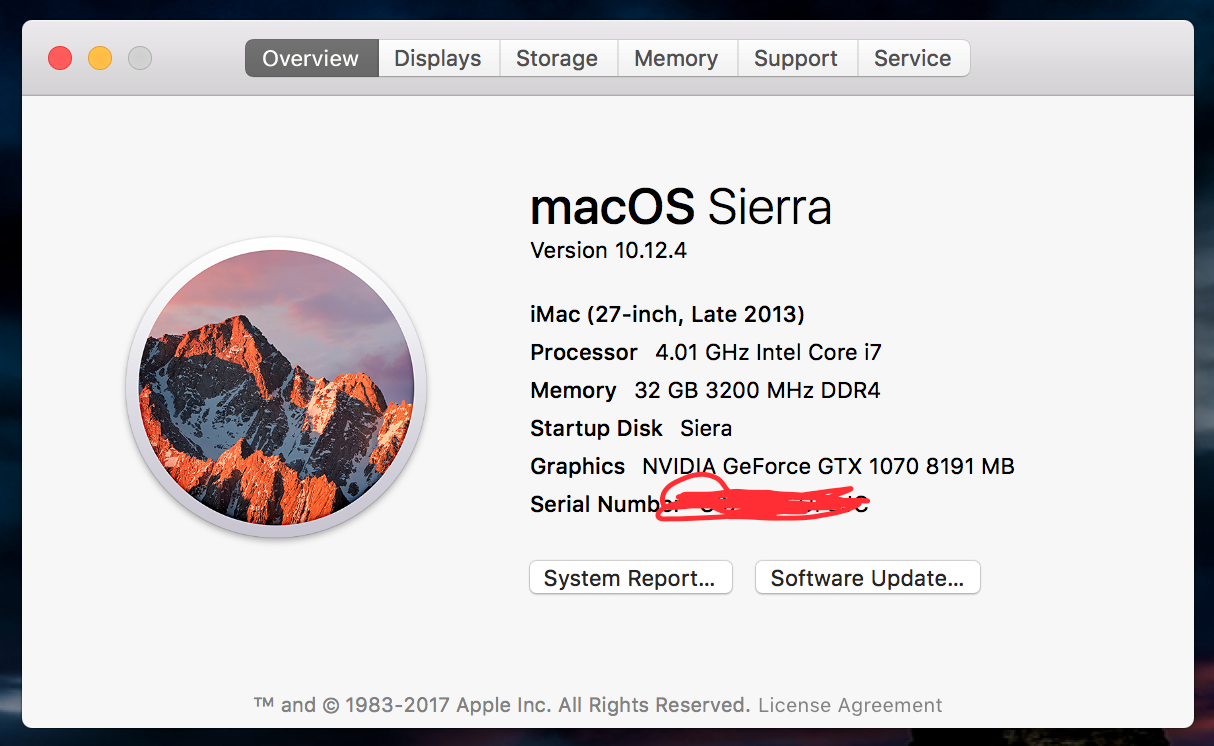This screenshot has height=746, width=1214.
Task: Launch Software Update
Action: (867, 578)
